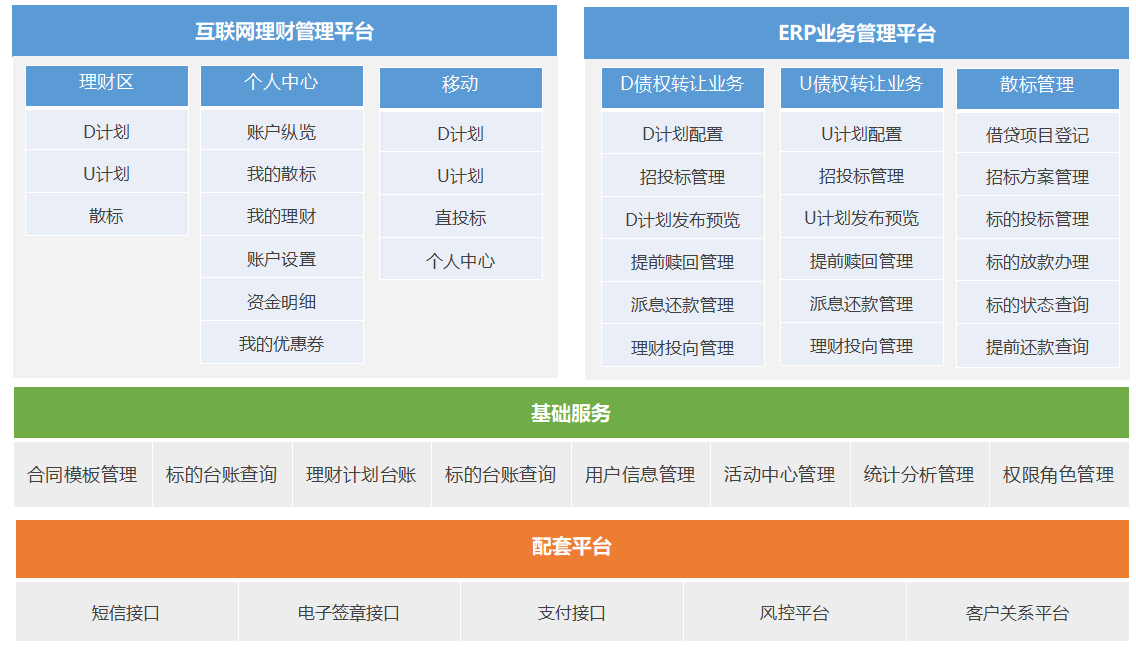
Task: Click the 互联网理财管理平台 header
Action: click(284, 31)
